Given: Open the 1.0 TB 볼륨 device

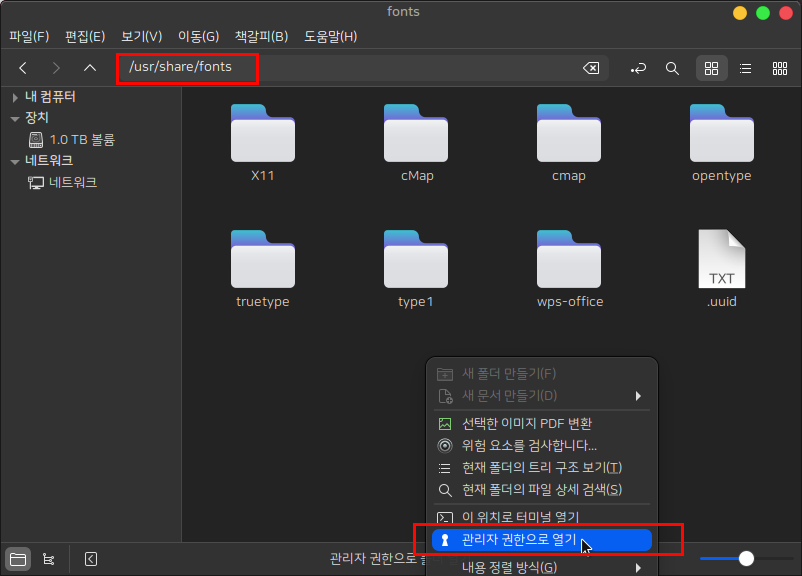Looking at the screenshot, I should pyautogui.click(x=80, y=140).
